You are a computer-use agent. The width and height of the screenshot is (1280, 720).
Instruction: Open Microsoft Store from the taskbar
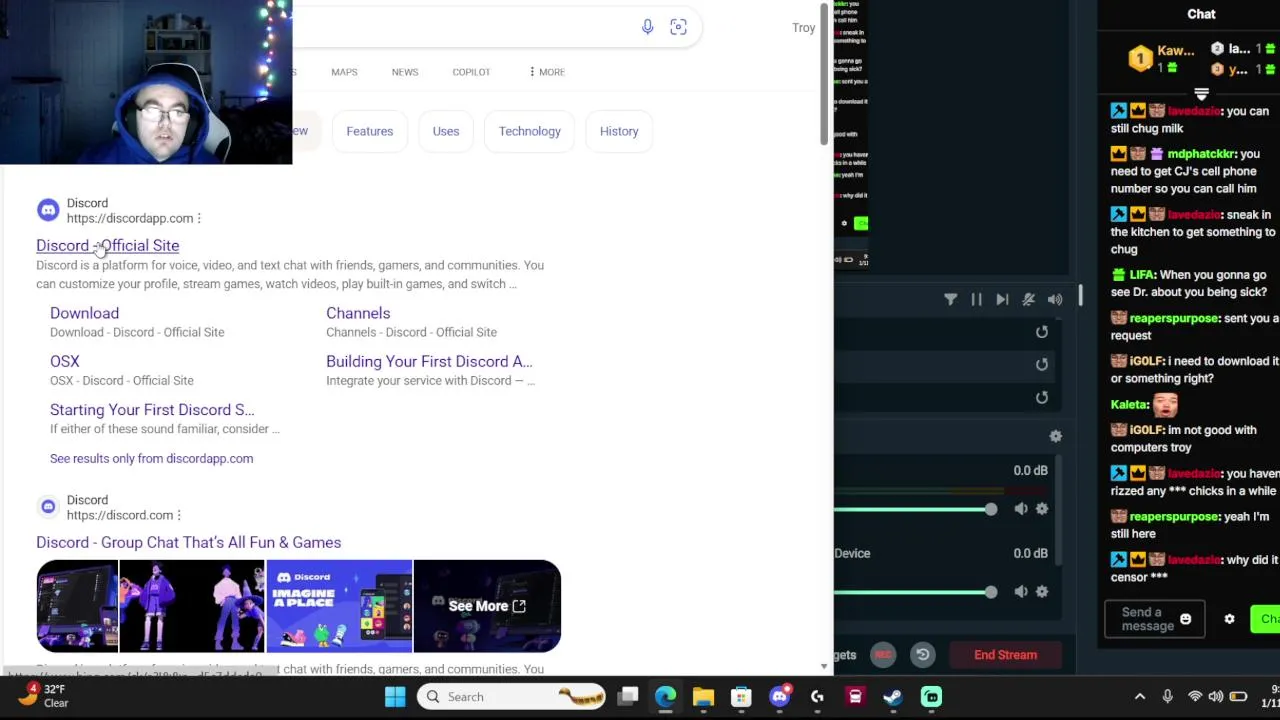tap(741, 697)
